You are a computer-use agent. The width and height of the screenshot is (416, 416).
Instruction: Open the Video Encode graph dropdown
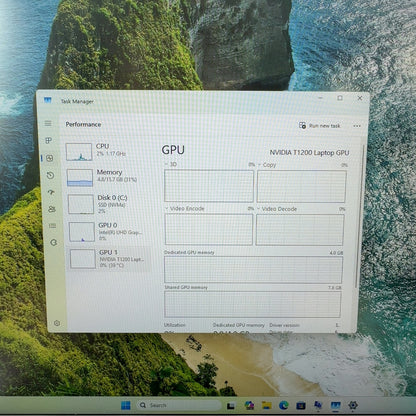[167, 208]
